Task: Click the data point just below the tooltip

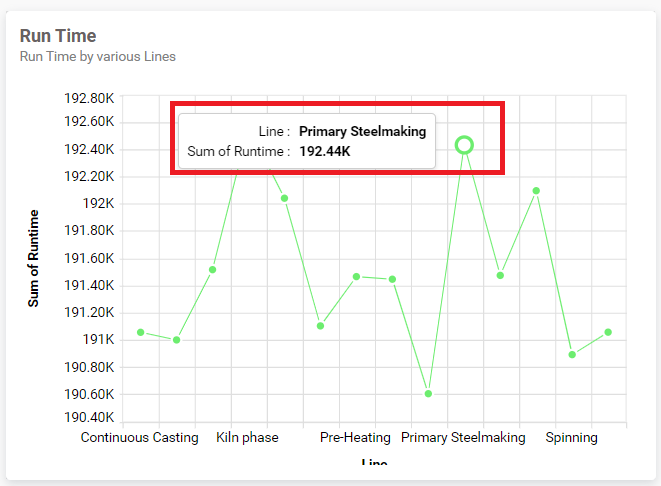Action: point(285,198)
